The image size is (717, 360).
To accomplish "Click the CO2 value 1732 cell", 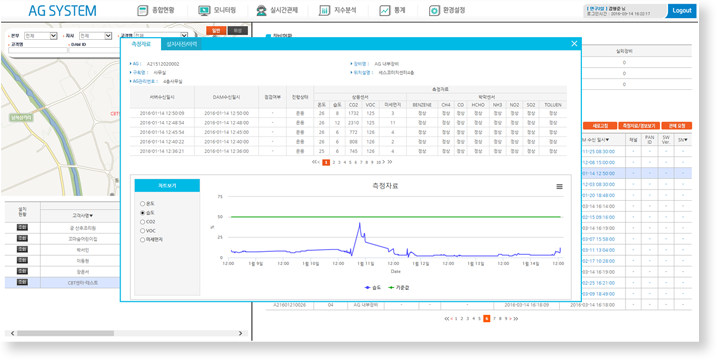I will pos(353,113).
